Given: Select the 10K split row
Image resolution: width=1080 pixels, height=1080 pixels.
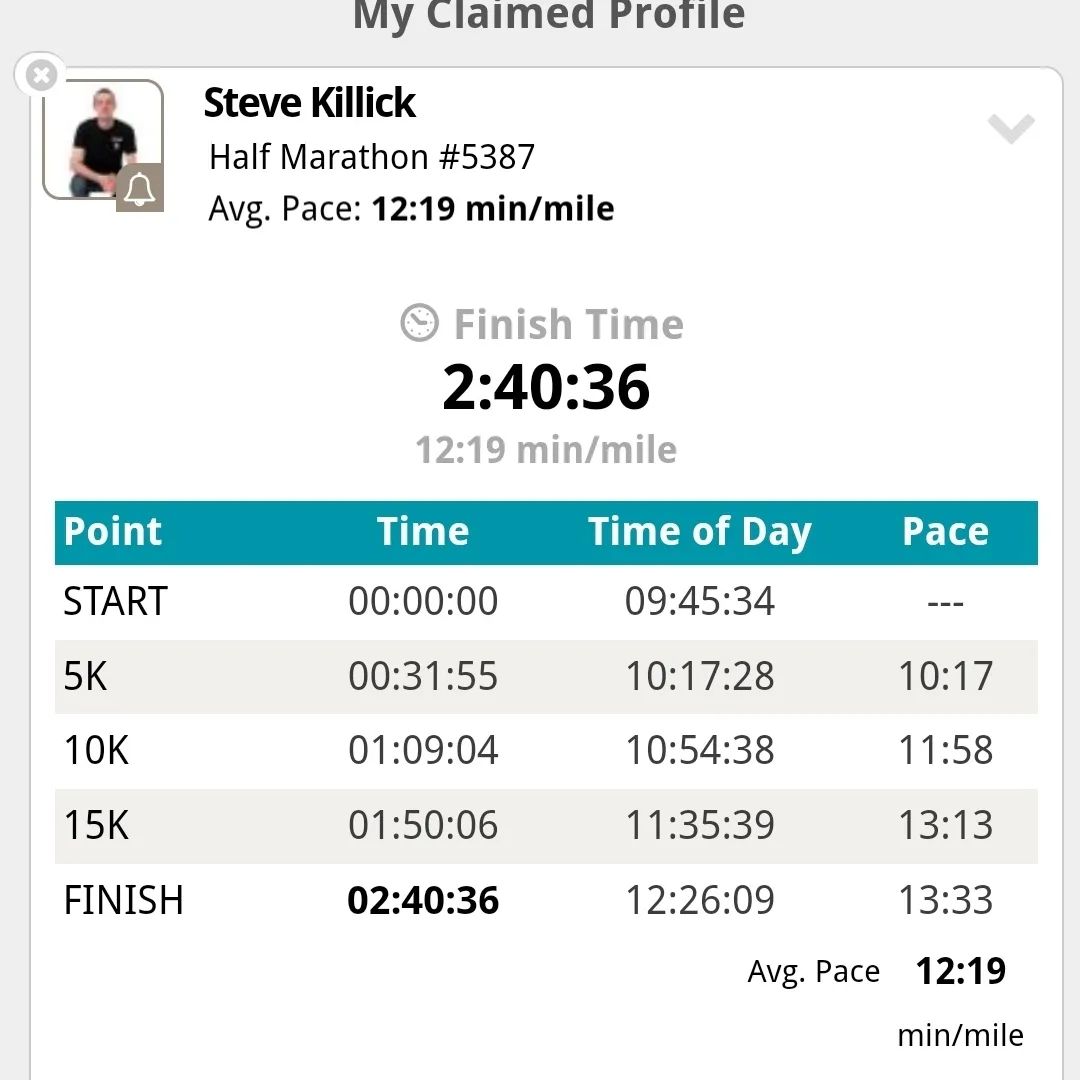Looking at the screenshot, I should 546,751.
